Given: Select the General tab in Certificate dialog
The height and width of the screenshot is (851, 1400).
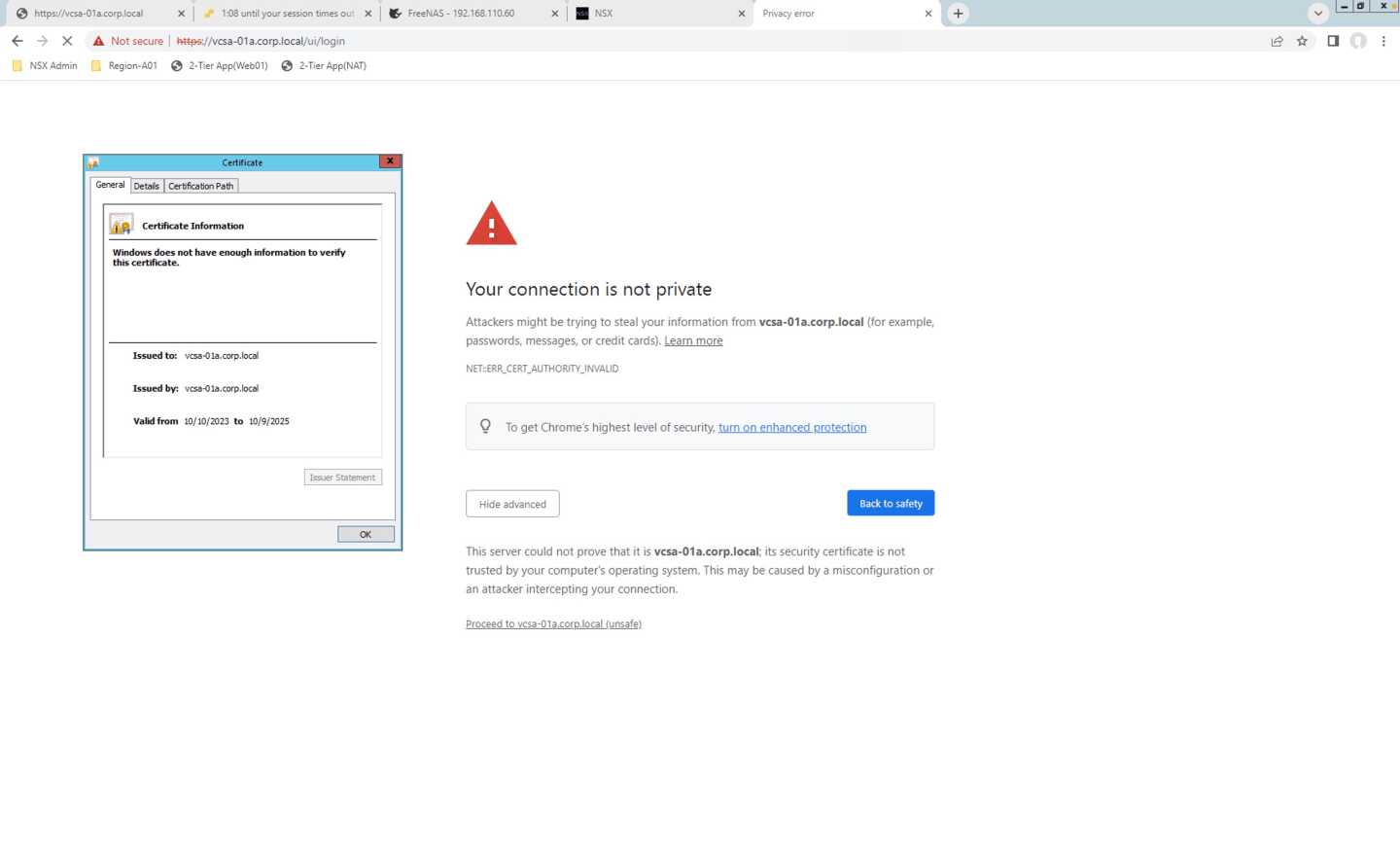Looking at the screenshot, I should (x=110, y=185).
